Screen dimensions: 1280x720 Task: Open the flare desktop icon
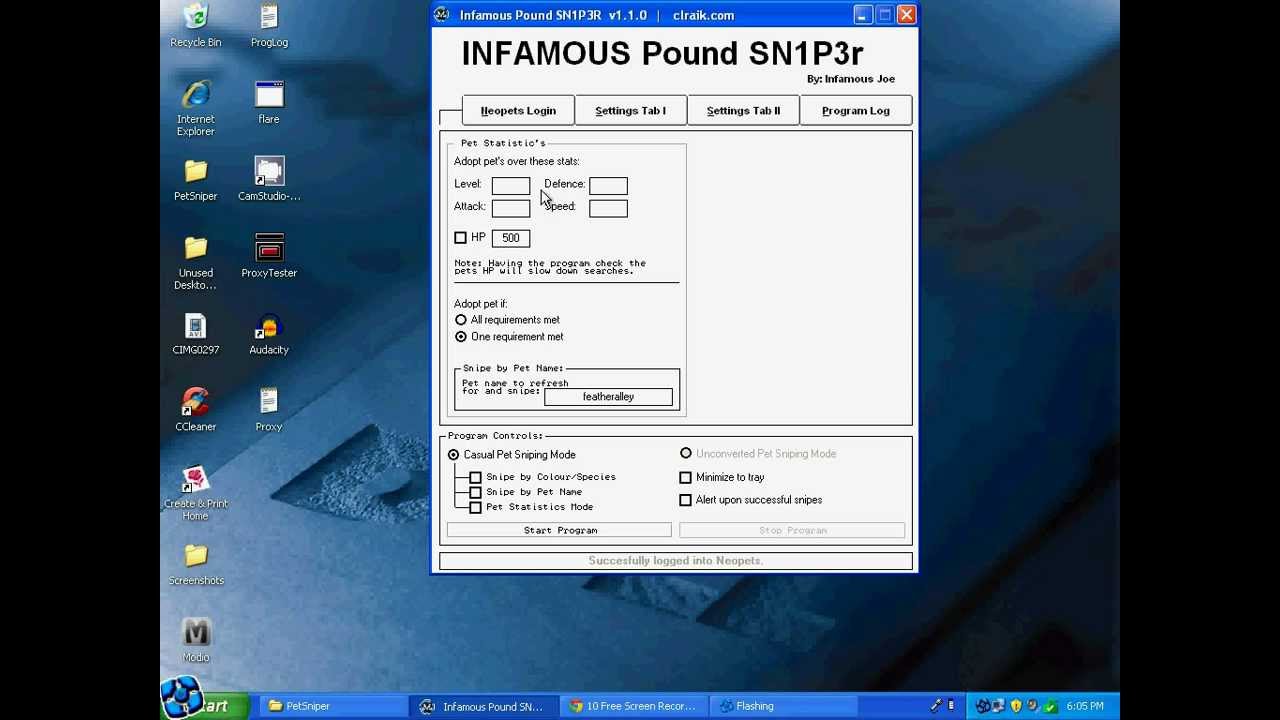tap(269, 103)
